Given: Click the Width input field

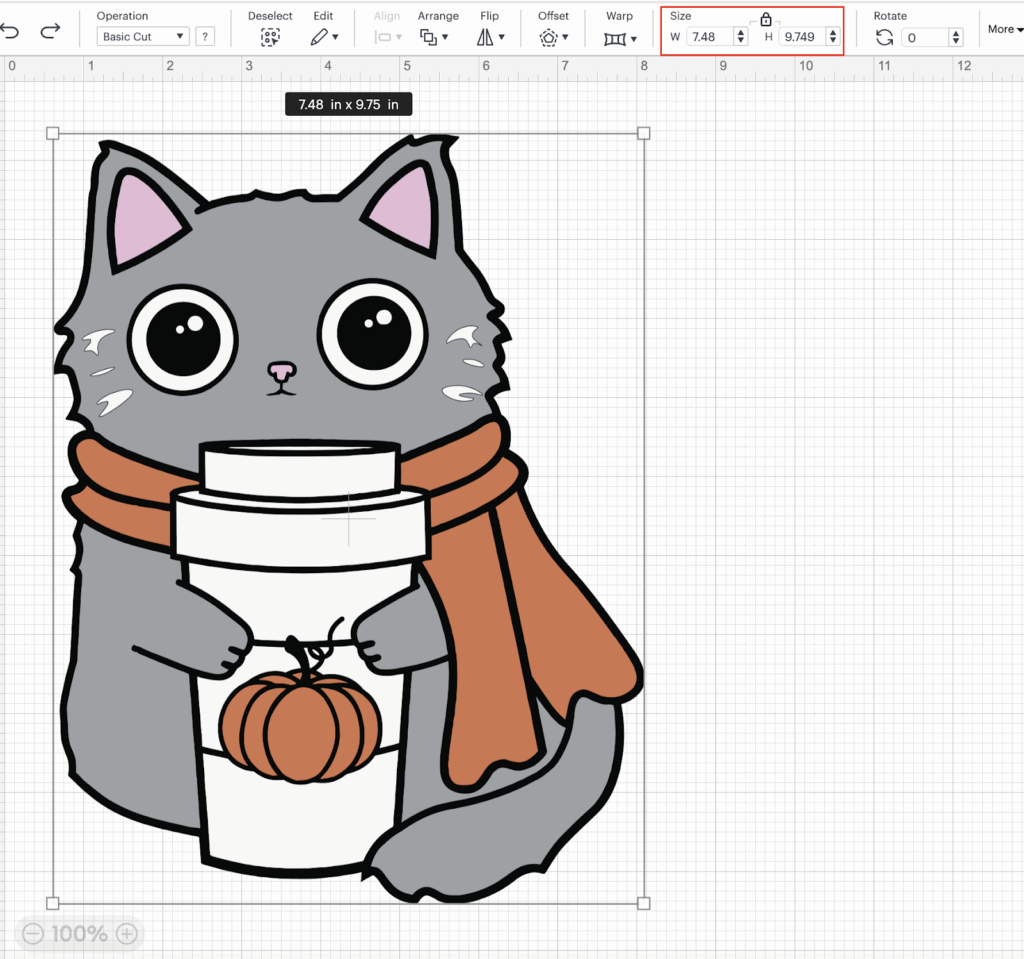Looking at the screenshot, I should (x=709, y=37).
